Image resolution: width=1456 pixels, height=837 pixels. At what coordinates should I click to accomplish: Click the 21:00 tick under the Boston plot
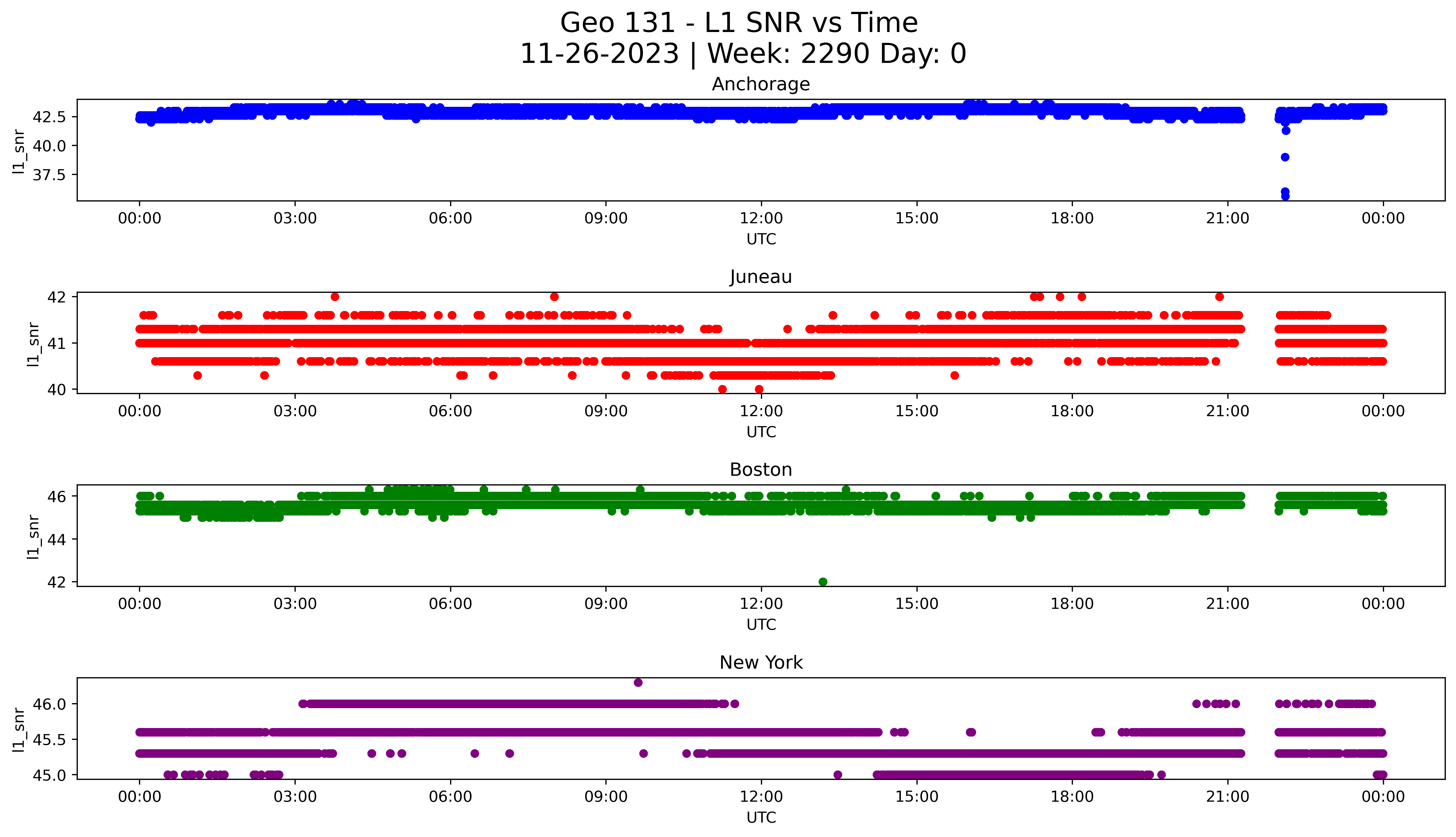click(x=1227, y=604)
